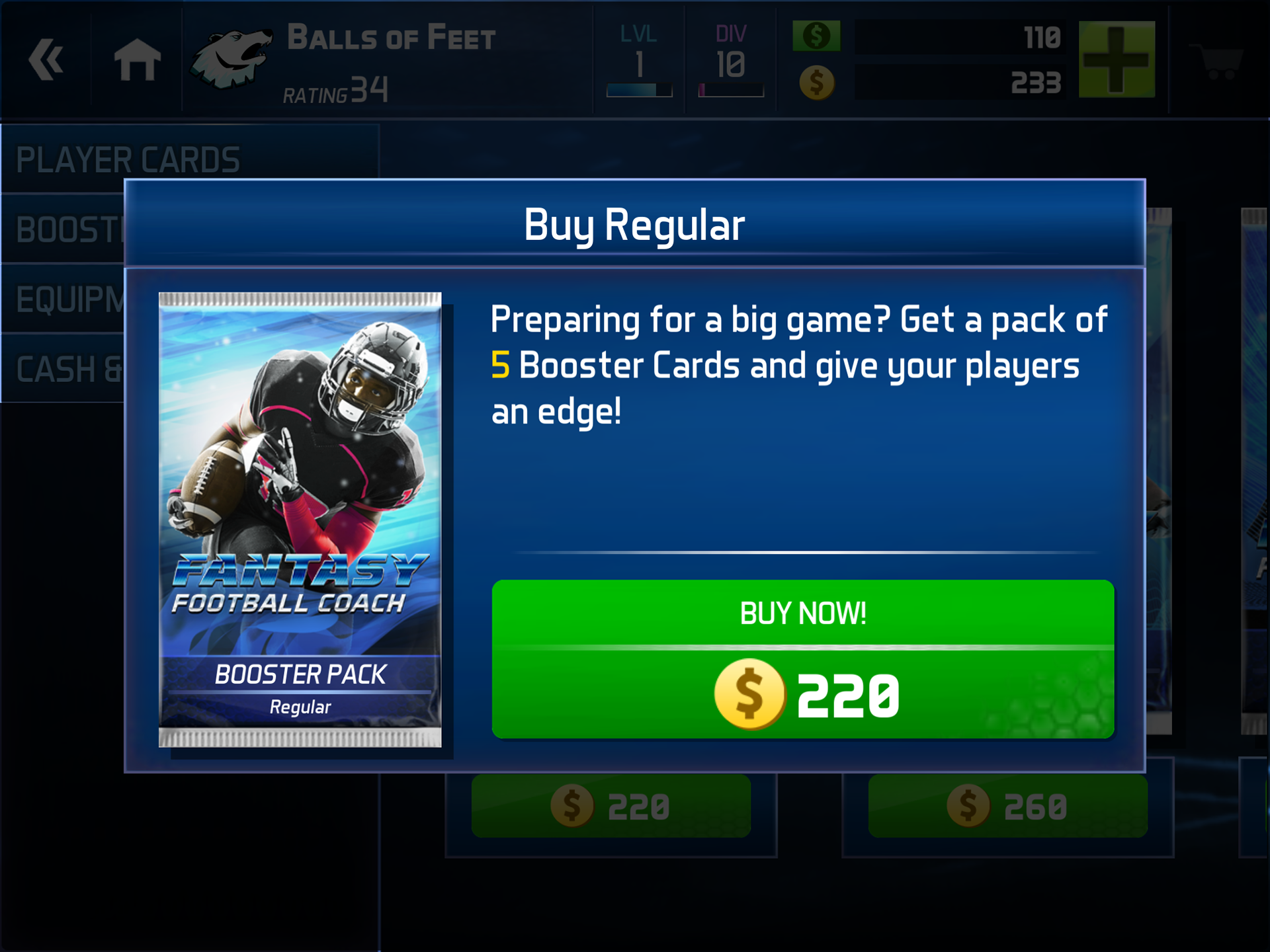Click the BUY NOW! button
Screen dimensions: 1270x952
[x=803, y=658]
